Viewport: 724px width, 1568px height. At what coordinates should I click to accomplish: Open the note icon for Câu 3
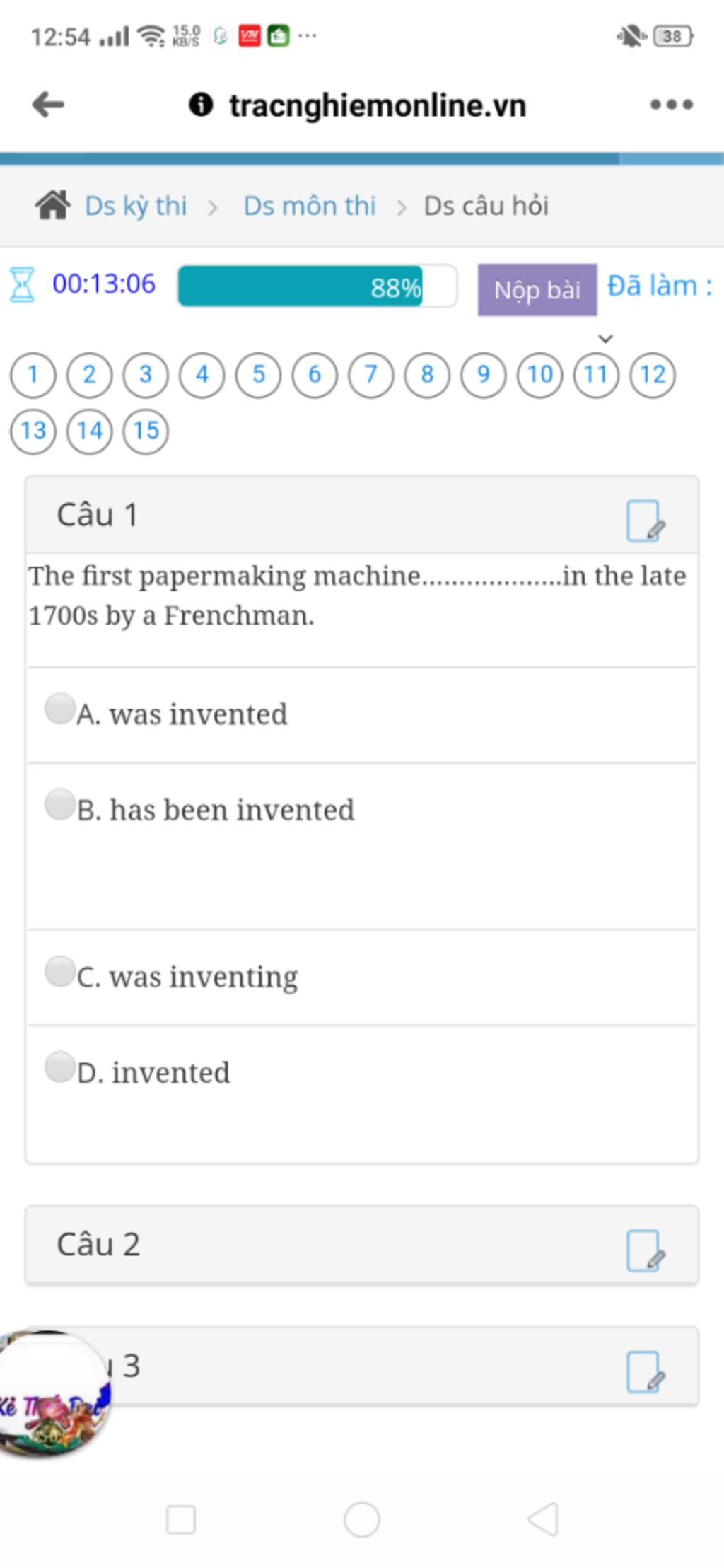click(646, 1372)
